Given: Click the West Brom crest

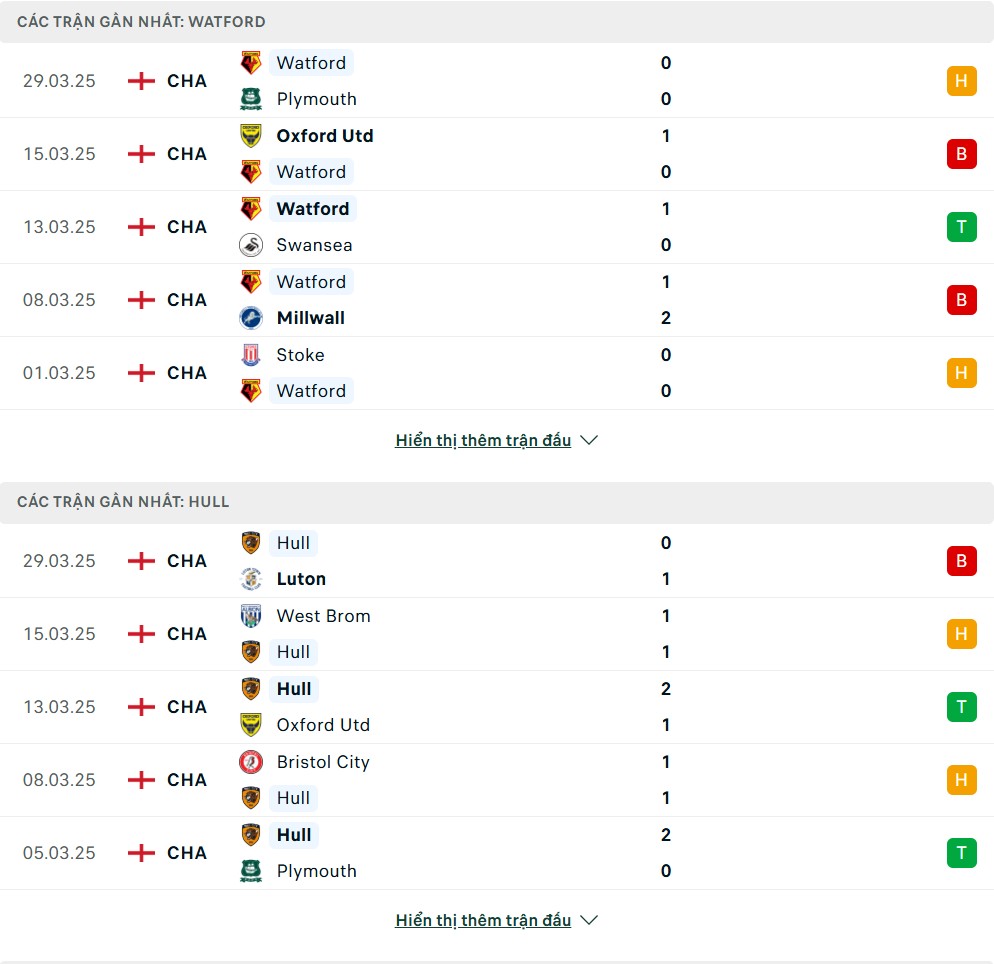Looking at the screenshot, I should click(251, 615).
